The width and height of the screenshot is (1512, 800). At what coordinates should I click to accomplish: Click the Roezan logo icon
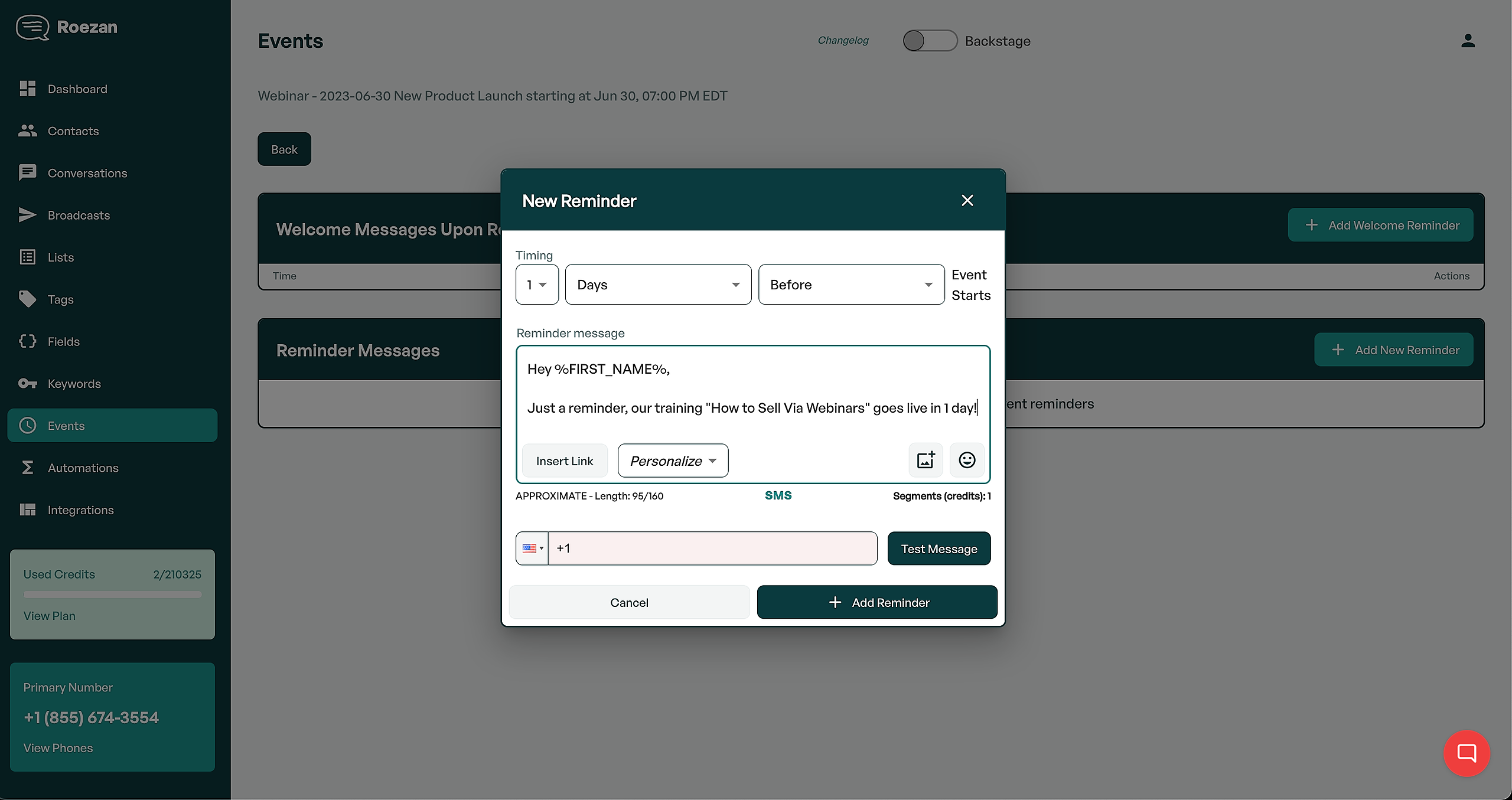(32, 27)
